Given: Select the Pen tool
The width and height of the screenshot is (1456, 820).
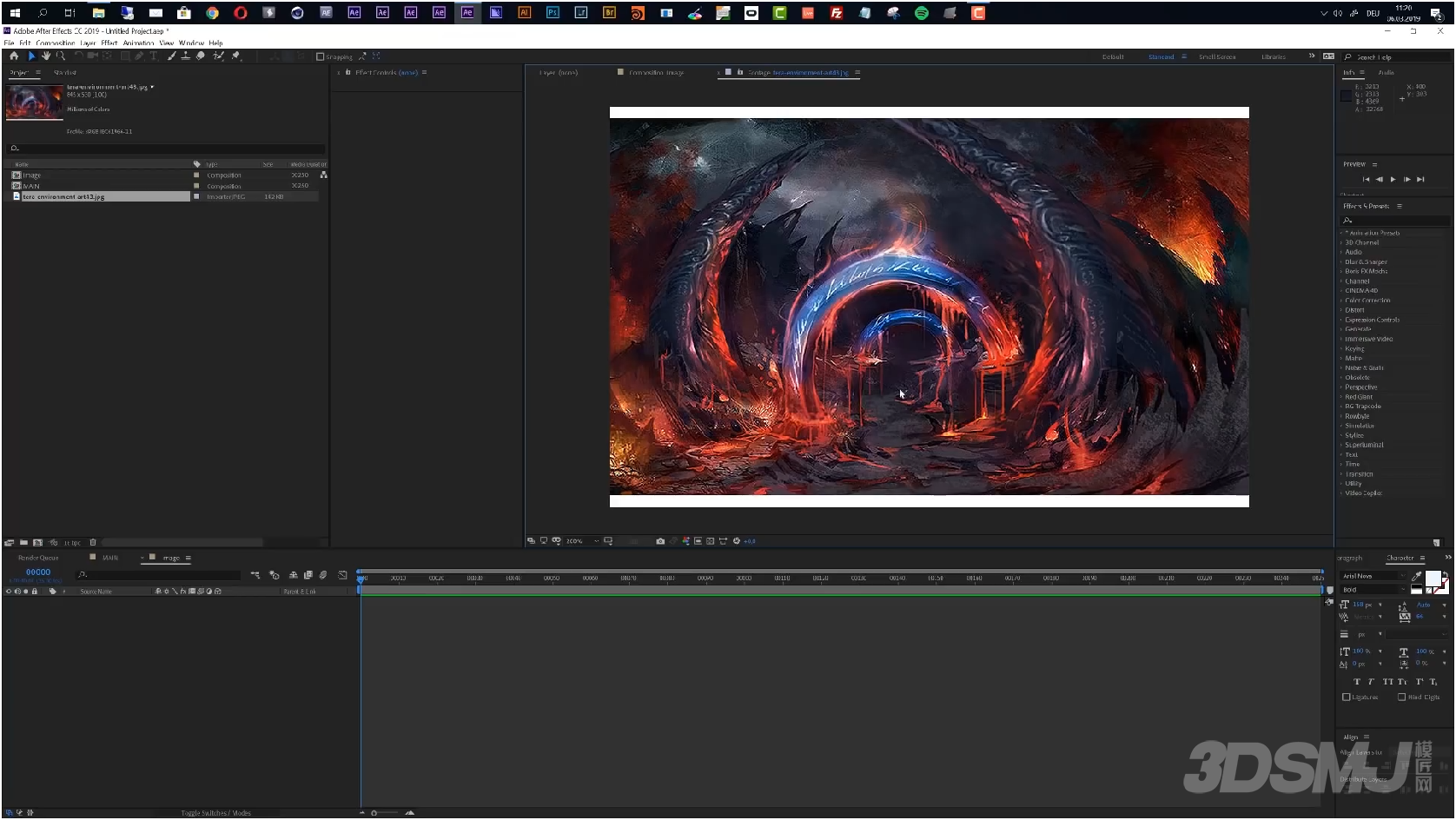Looking at the screenshot, I should [x=139, y=56].
